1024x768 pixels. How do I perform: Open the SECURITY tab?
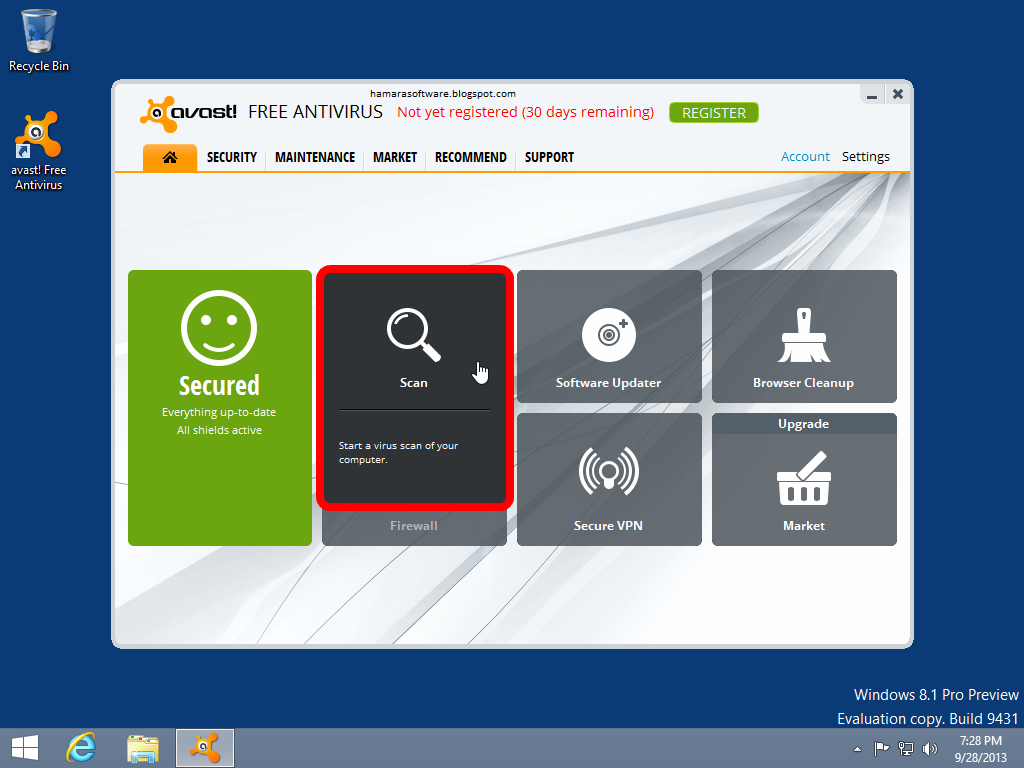232,157
